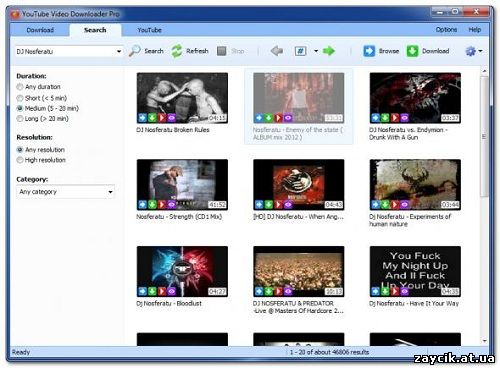This screenshot has height=368, width=500.
Task: Click green download icon on When Ang... video
Action: click(x=269, y=204)
